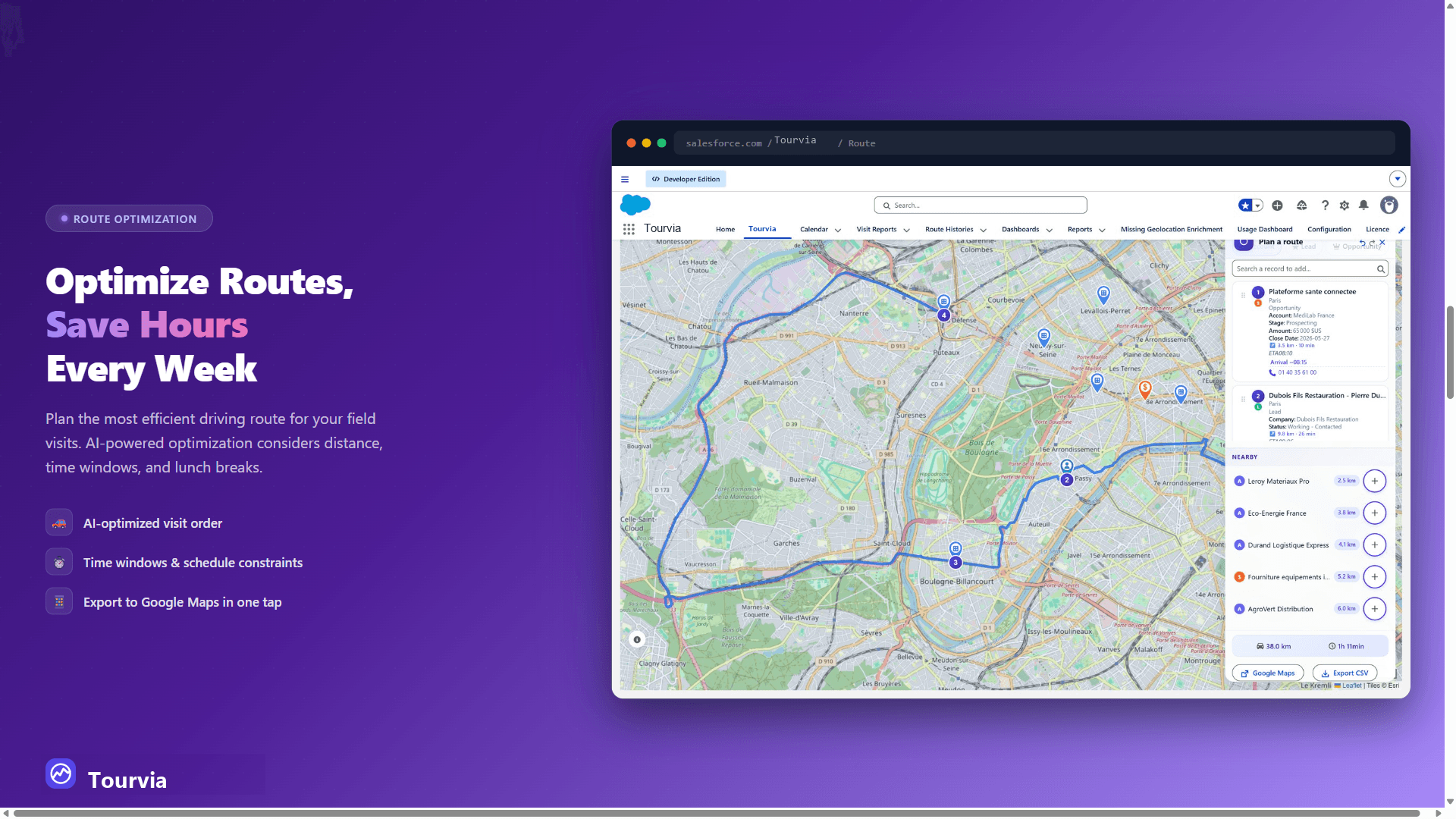The image size is (1456, 819).
Task: Open the Home tab
Action: [x=725, y=230]
